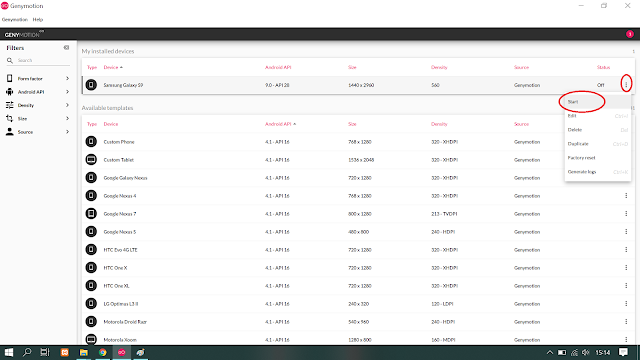Open Chrome from the taskbar
This screenshot has height=360, width=640.
(x=102, y=352)
